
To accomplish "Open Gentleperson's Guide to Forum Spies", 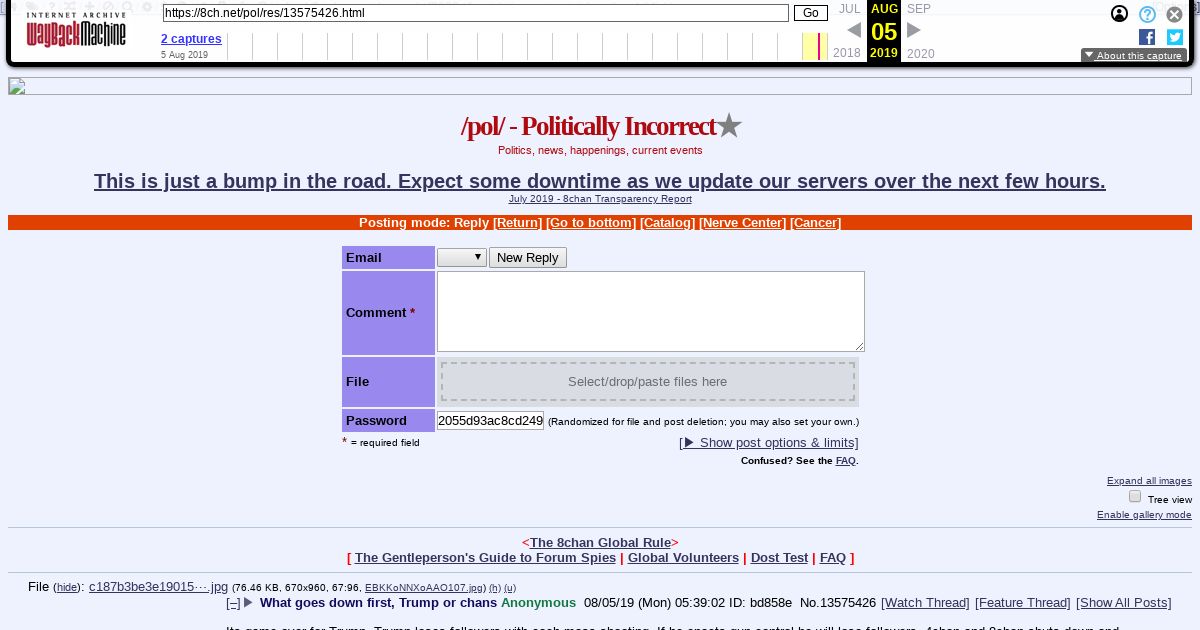I will coord(485,558).
